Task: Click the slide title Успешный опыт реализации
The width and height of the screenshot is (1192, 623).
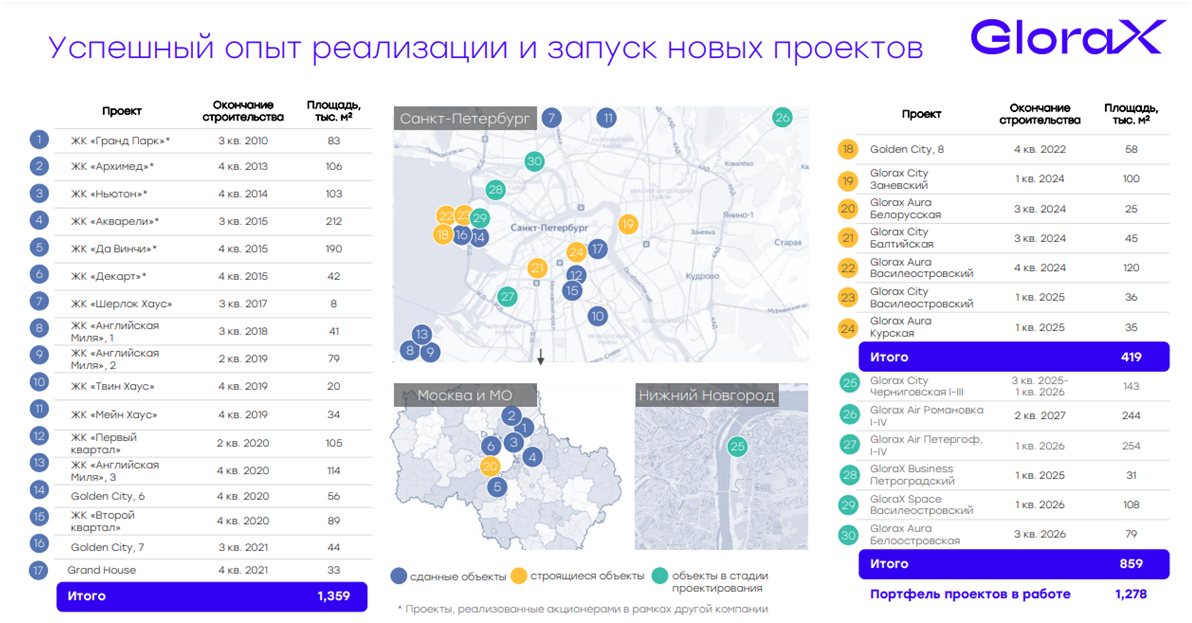Action: pyautogui.click(x=486, y=47)
